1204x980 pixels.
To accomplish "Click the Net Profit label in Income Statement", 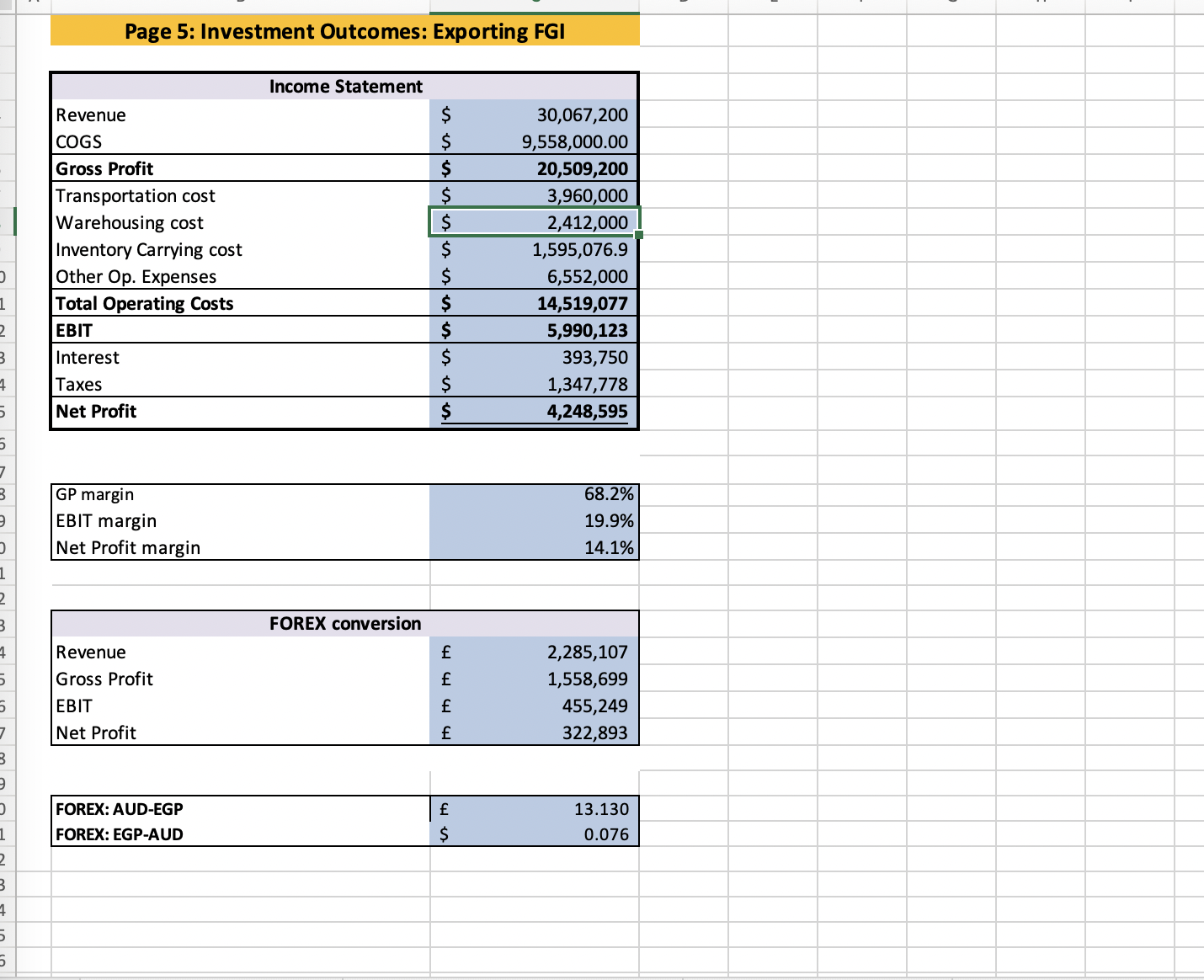I will 96,412.
